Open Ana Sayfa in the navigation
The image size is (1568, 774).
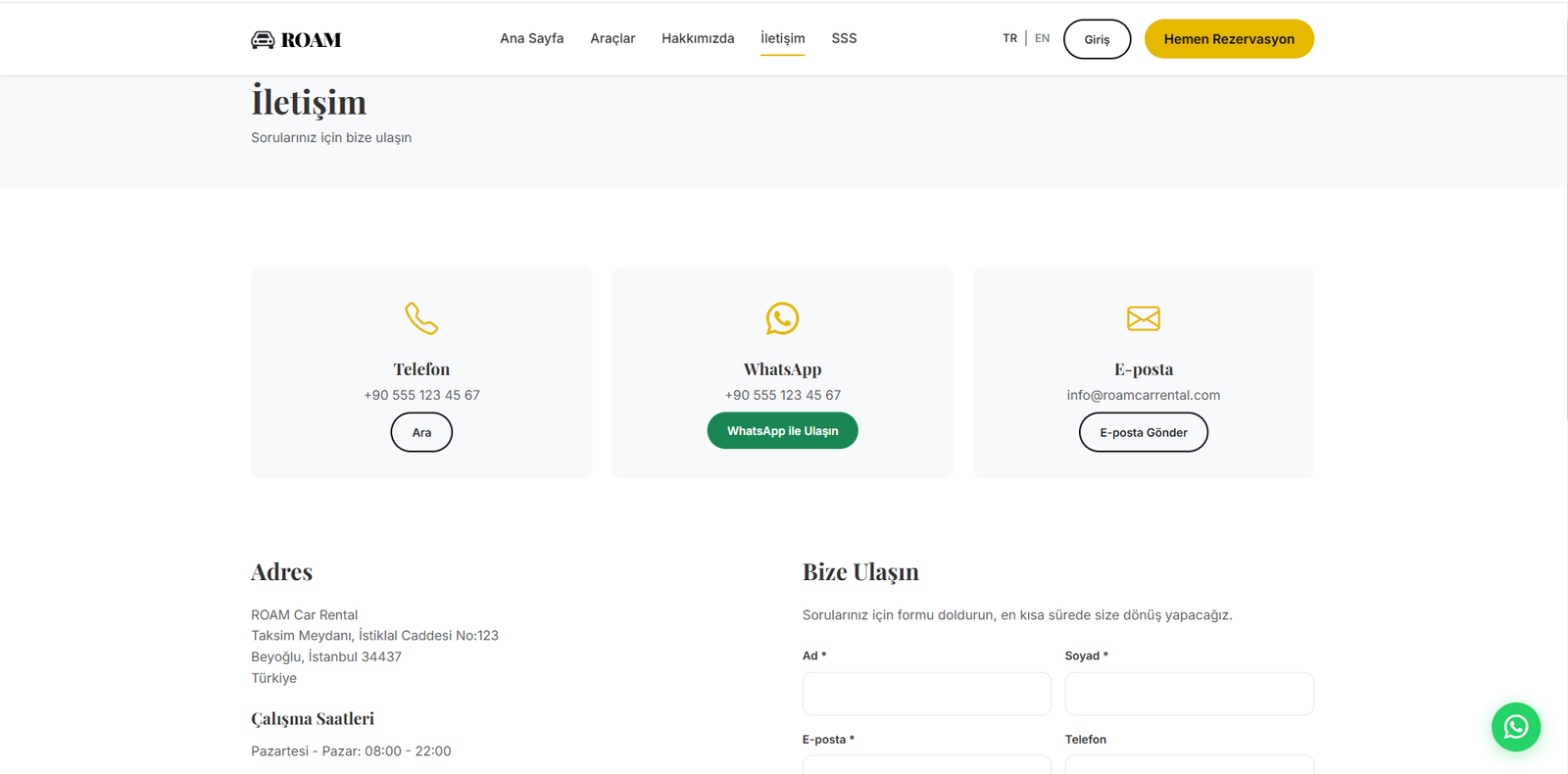(531, 38)
